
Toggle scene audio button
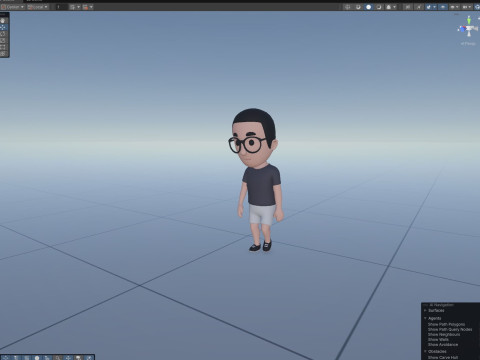(x=419, y=7)
